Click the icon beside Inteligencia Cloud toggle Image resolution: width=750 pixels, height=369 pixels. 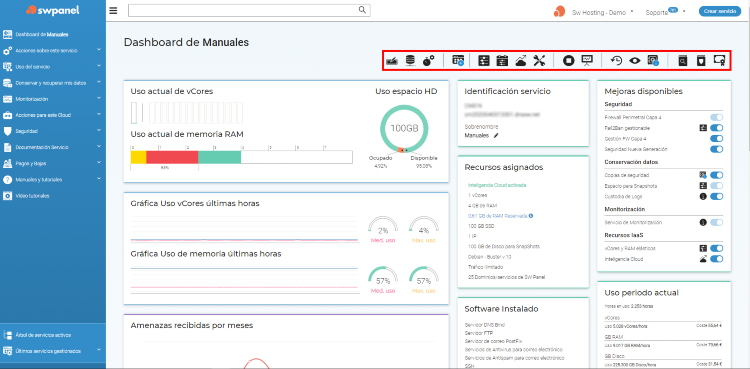coord(703,259)
